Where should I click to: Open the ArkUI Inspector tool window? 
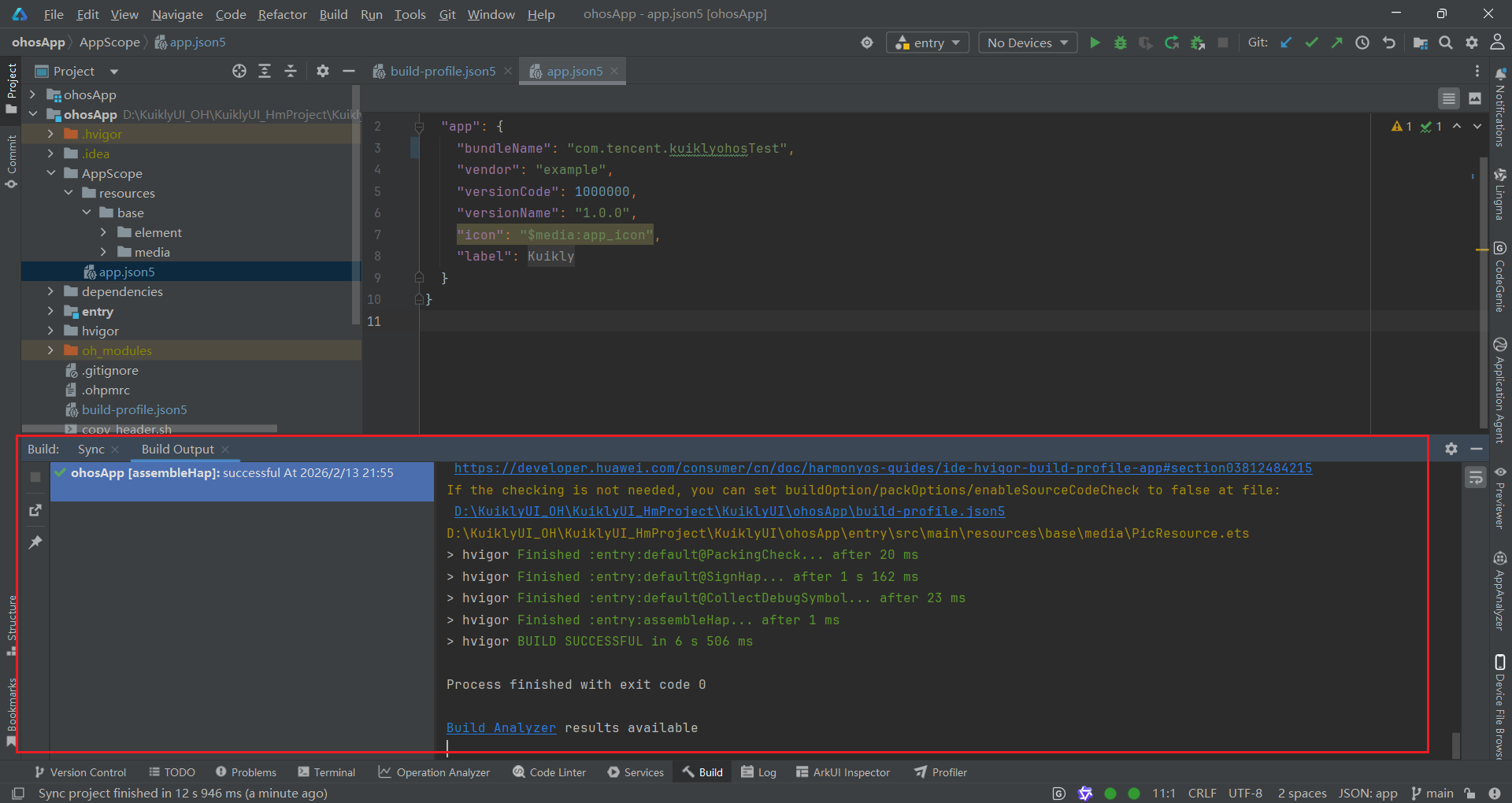click(x=843, y=772)
